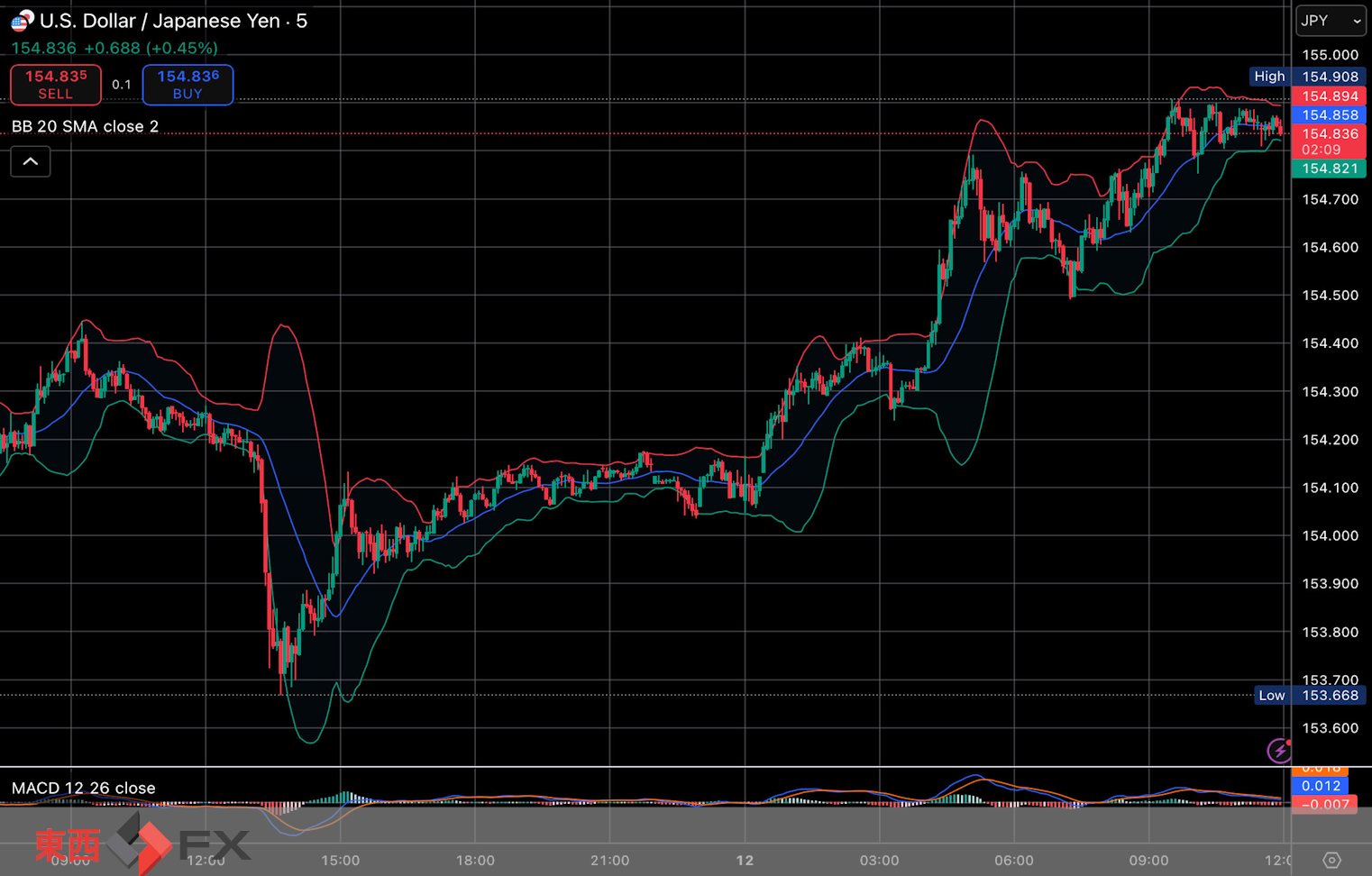Click the symbol title U.S. Dollar / Japanese Yen
1372x876 pixels.
click(x=159, y=21)
